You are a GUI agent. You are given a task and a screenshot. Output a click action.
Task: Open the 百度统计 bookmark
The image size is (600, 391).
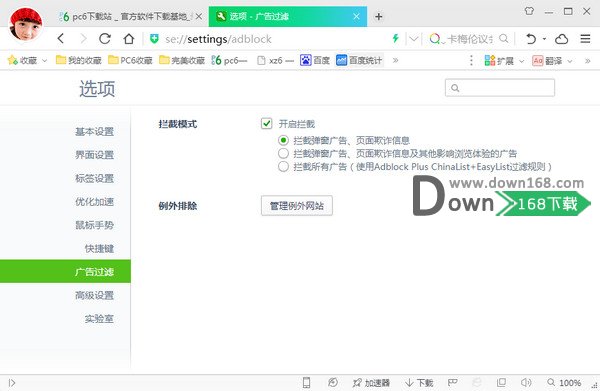point(359,60)
